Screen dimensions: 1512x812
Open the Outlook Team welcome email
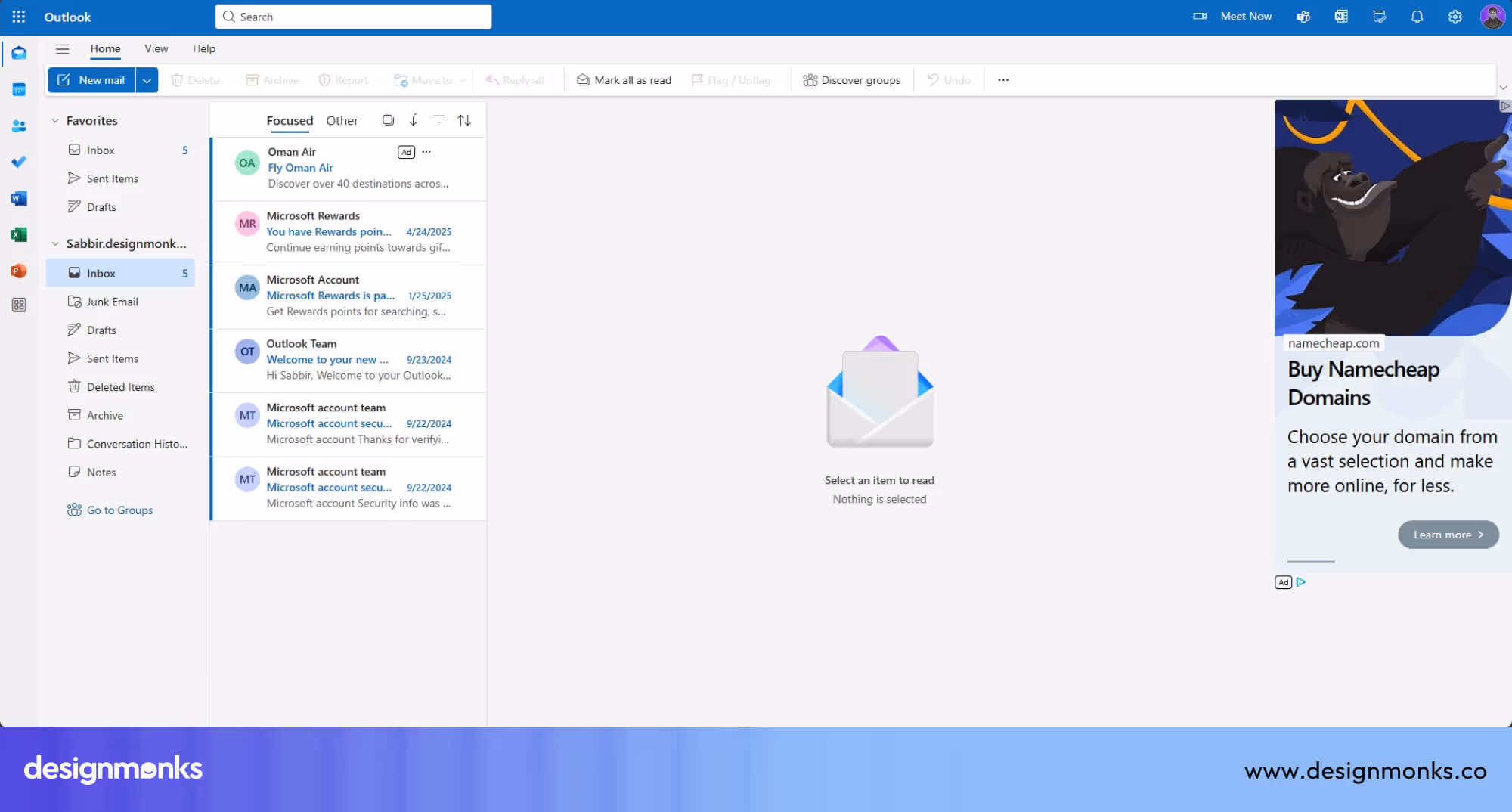tap(349, 360)
